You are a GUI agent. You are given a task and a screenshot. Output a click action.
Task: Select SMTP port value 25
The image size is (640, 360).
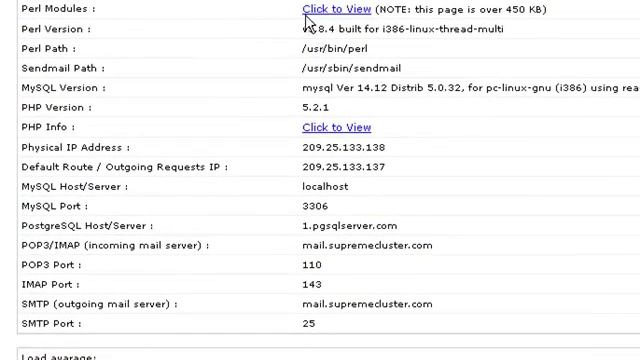309,324
